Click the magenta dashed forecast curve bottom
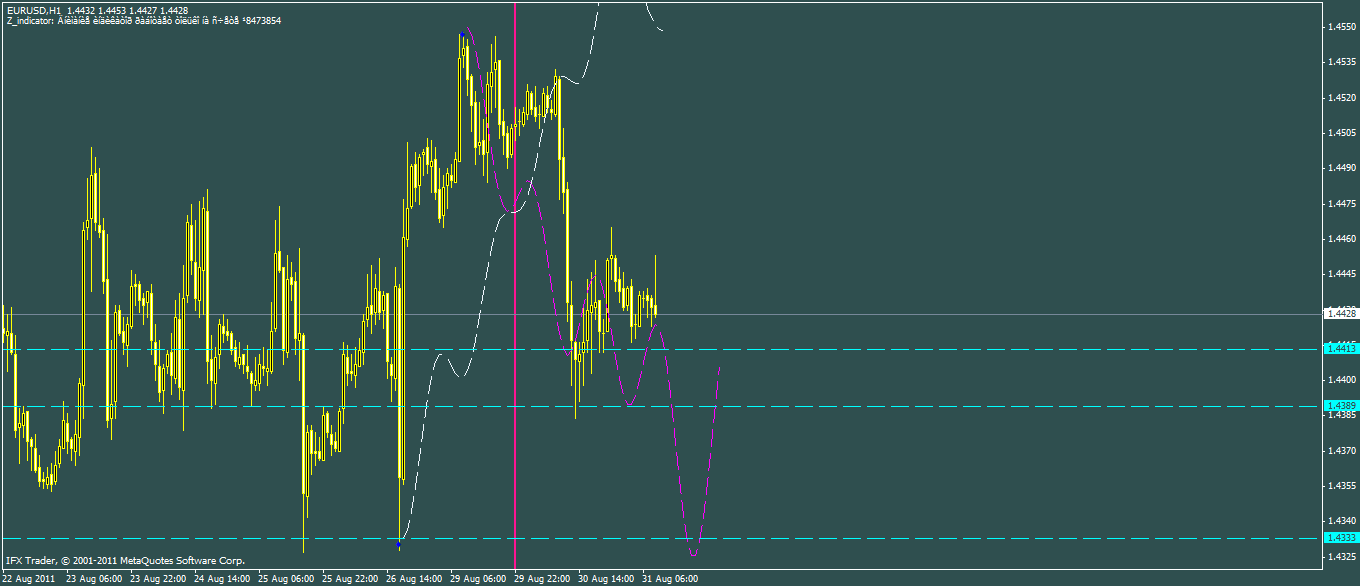 tap(692, 552)
